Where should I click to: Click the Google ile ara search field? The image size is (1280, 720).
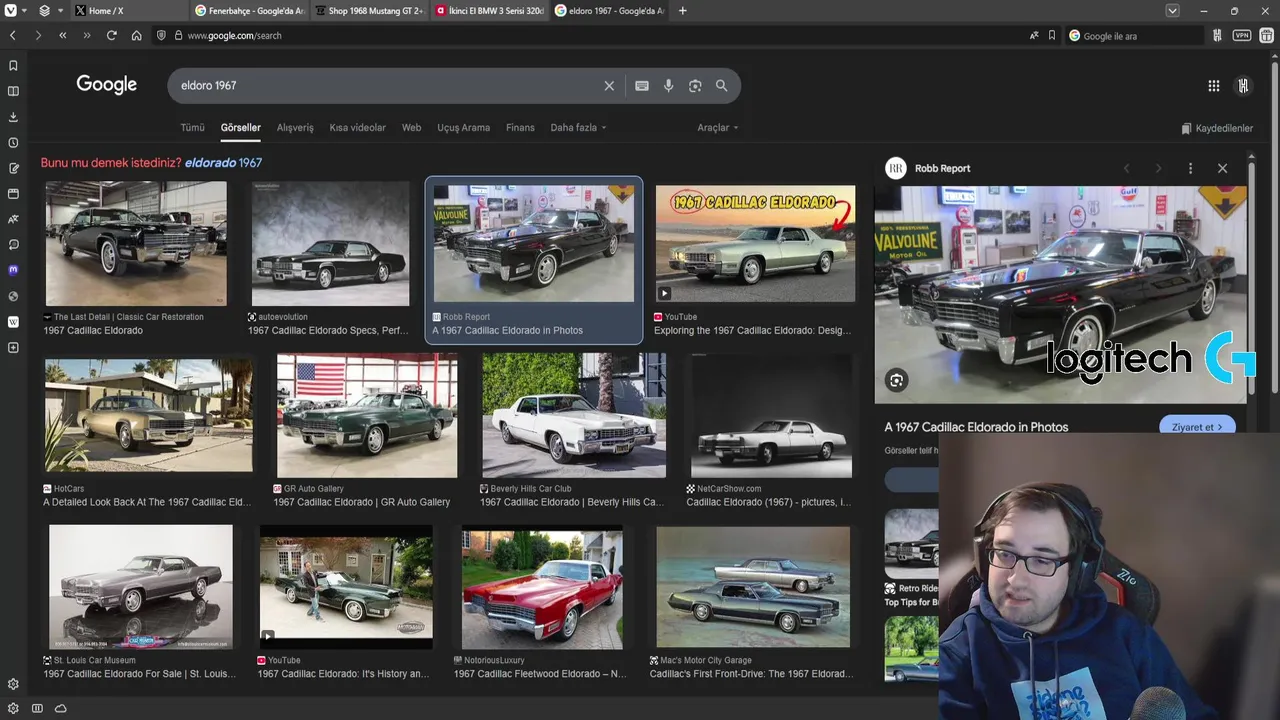1135,36
